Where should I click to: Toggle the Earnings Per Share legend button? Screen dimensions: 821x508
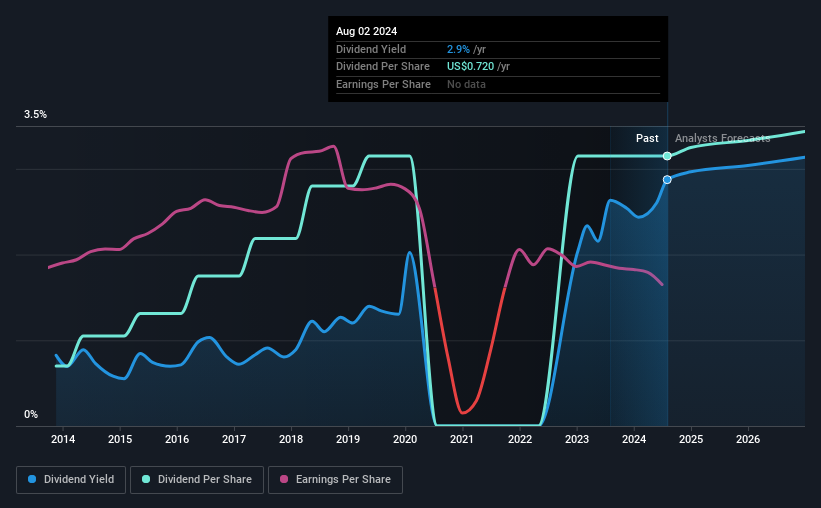335,480
